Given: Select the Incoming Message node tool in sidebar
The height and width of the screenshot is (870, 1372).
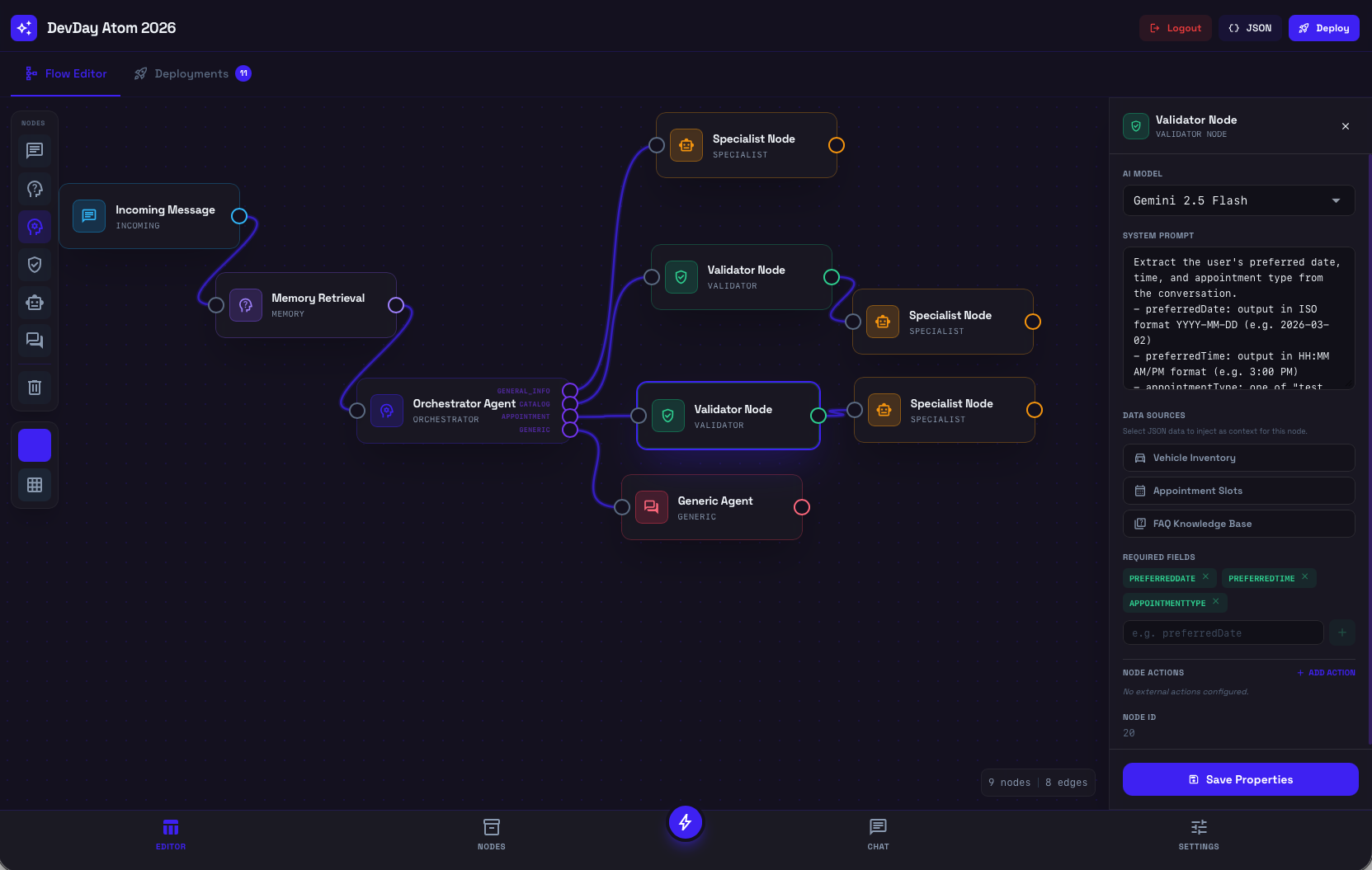Looking at the screenshot, I should pos(35,151).
